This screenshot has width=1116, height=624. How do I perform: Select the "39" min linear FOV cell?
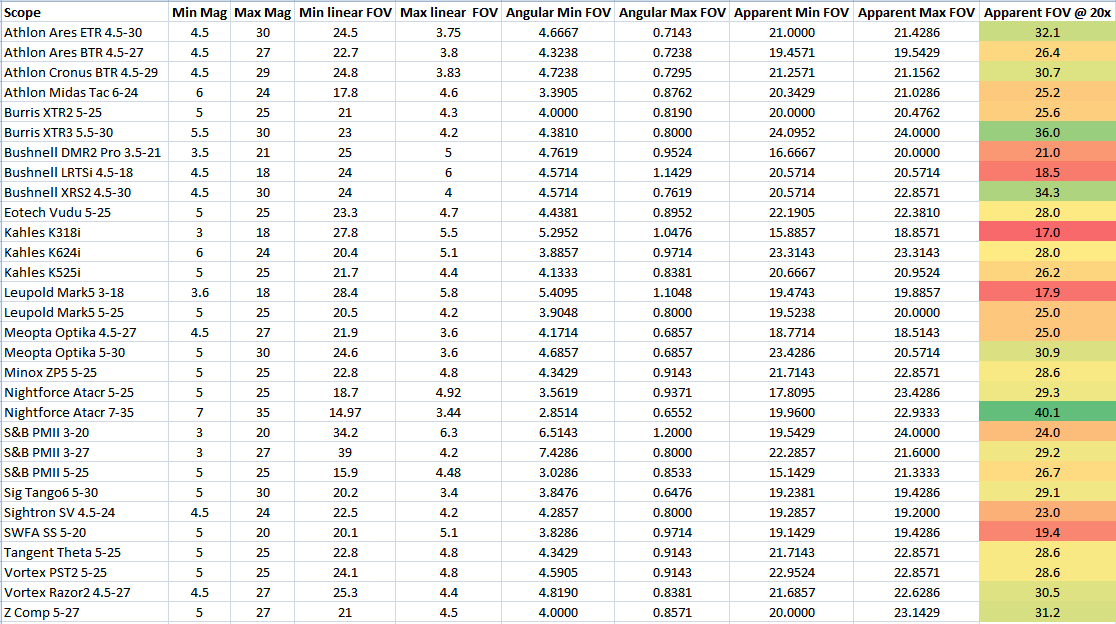coord(345,453)
